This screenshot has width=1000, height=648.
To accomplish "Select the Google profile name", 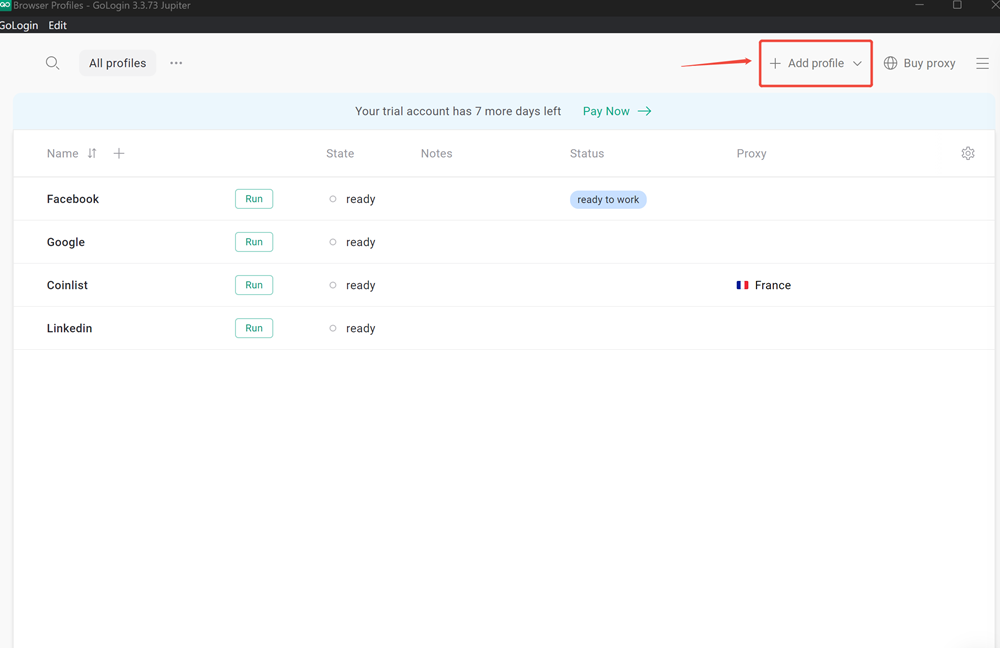I will pyautogui.click(x=66, y=242).
